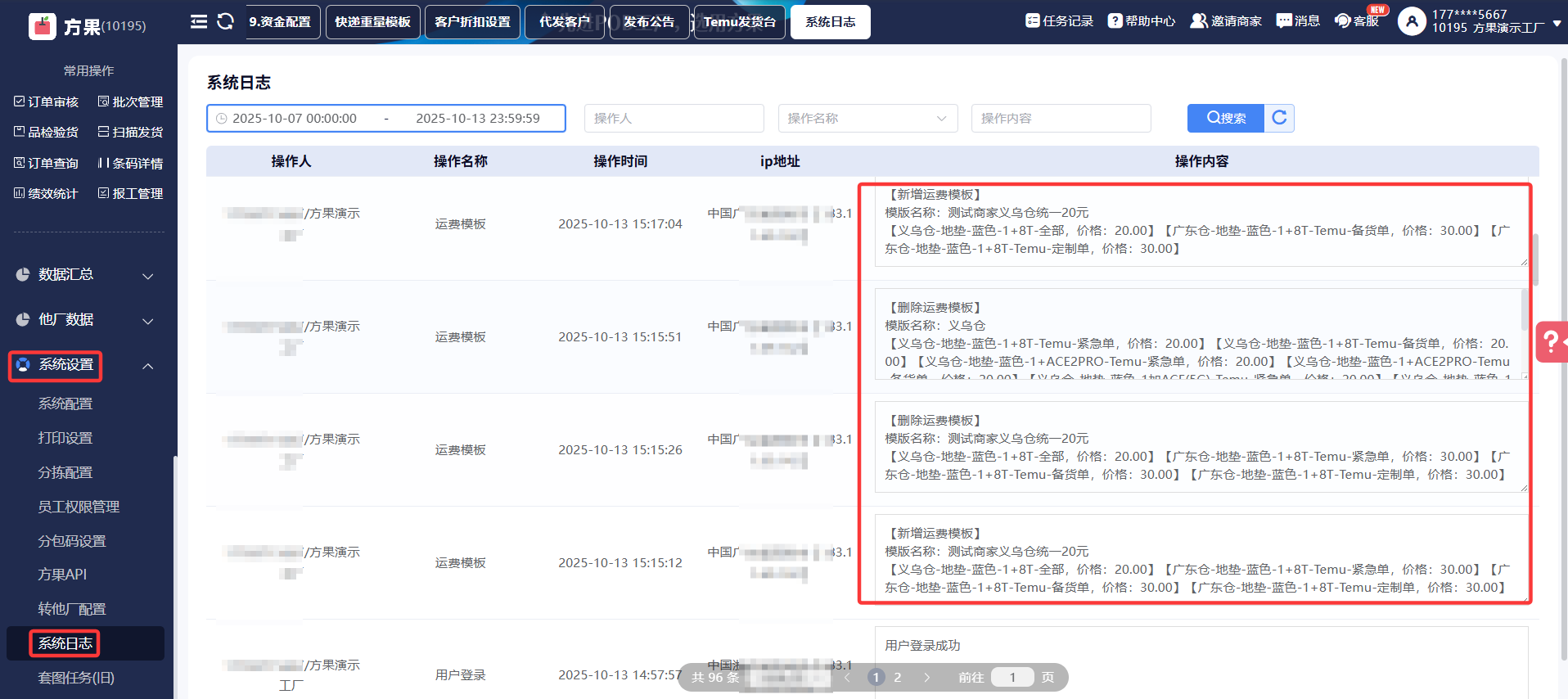Open the account dropdown arrow at top right
Image resolution: width=1568 pixels, height=699 pixels.
1557,24
